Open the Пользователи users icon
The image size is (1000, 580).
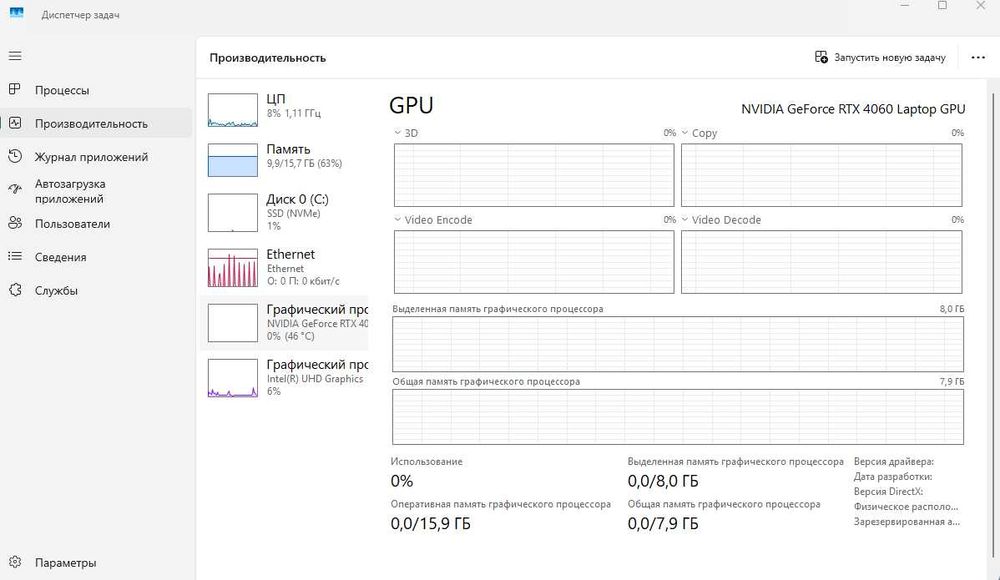point(15,223)
